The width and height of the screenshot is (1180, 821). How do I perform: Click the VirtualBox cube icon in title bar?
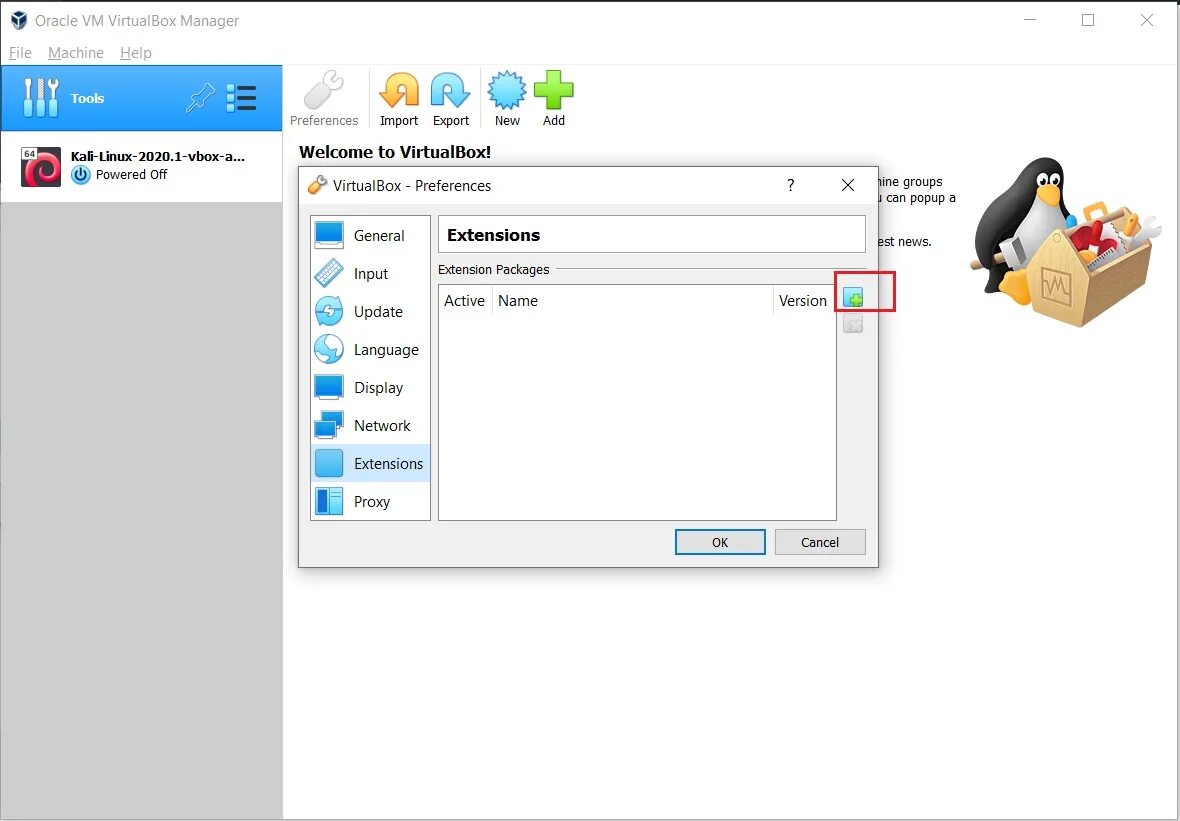tap(19, 20)
